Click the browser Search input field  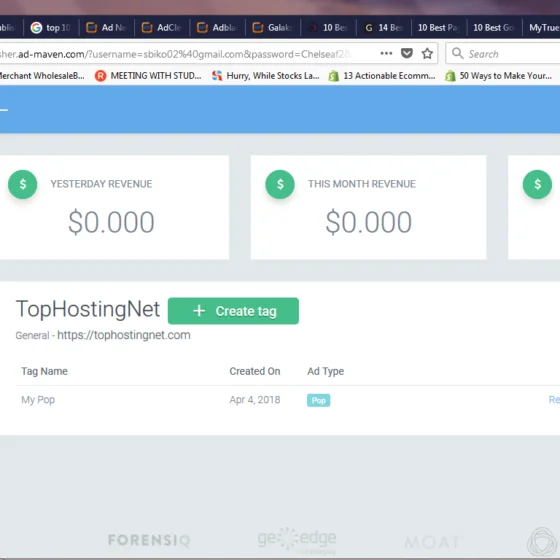click(x=503, y=54)
